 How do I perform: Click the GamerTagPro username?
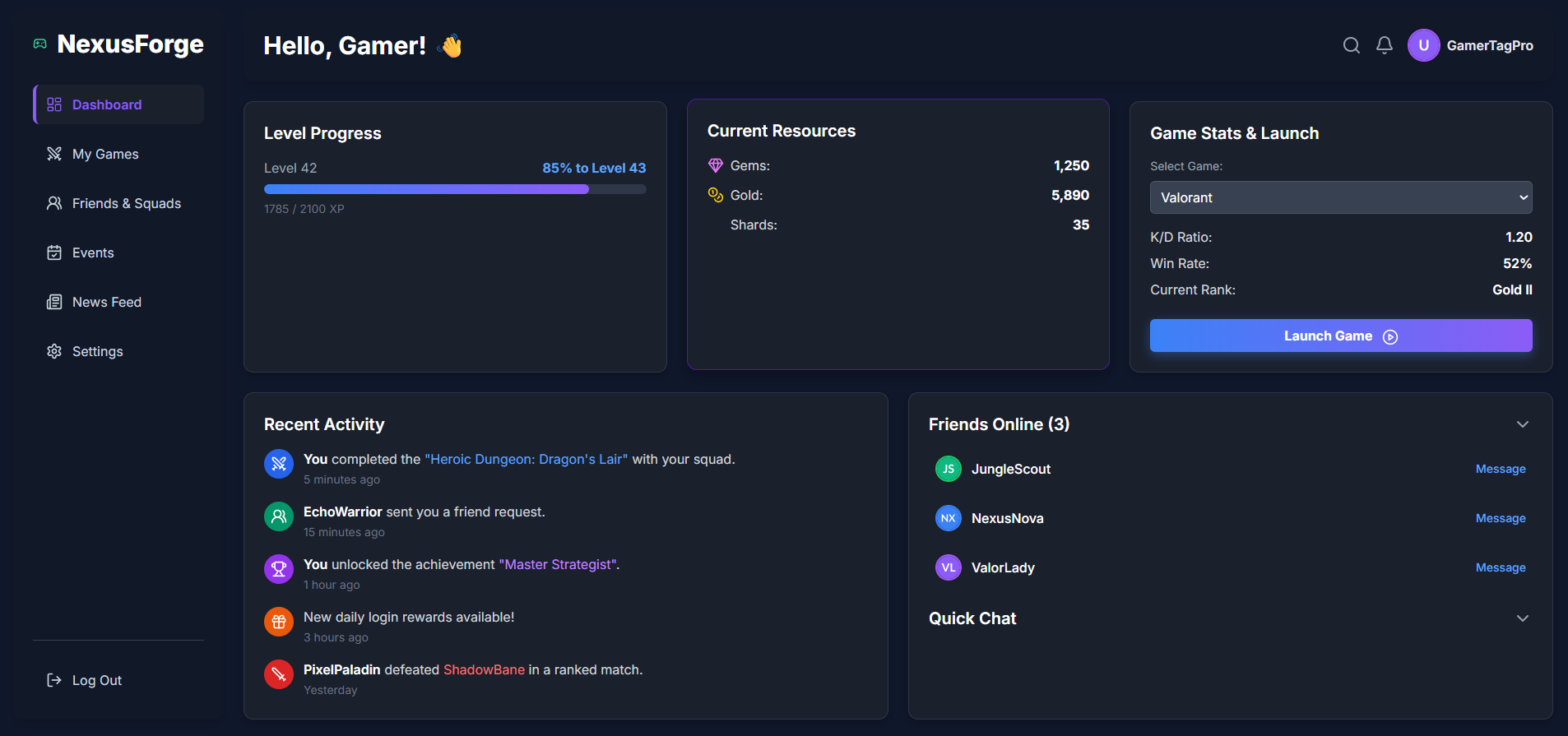pos(1490,45)
